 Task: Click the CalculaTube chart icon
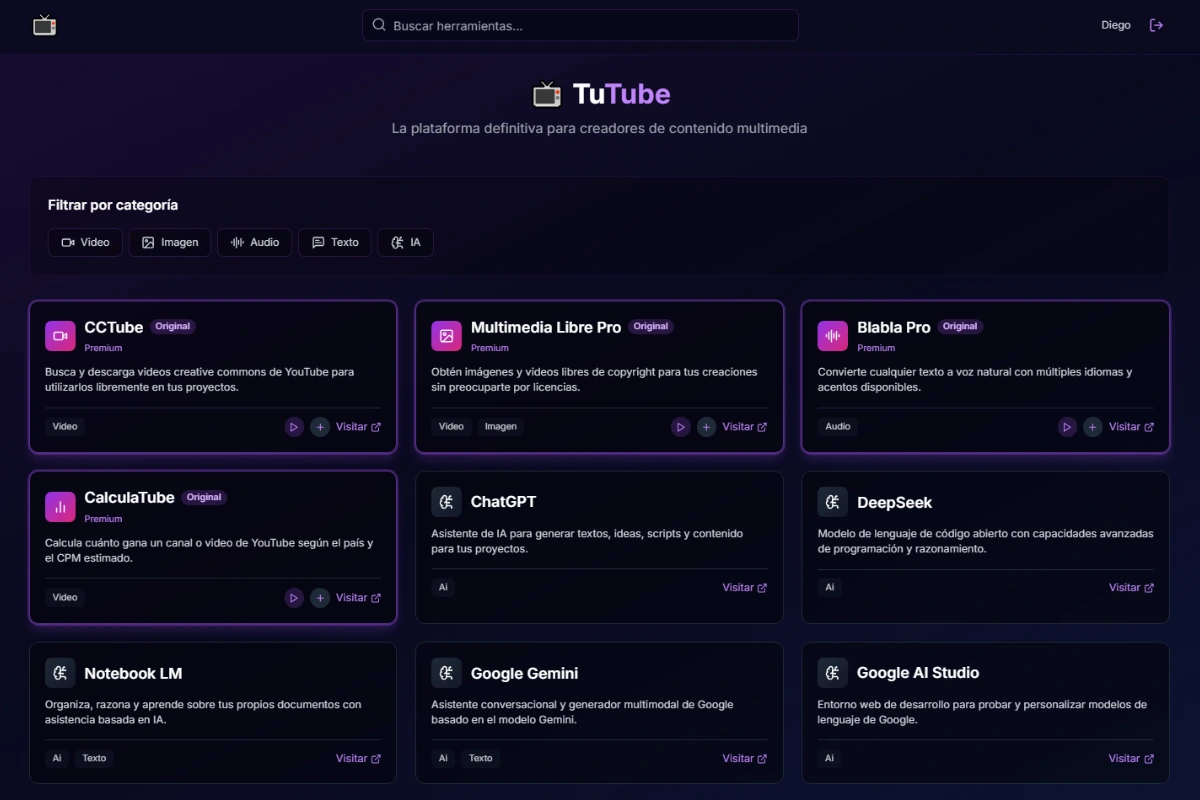(x=60, y=507)
